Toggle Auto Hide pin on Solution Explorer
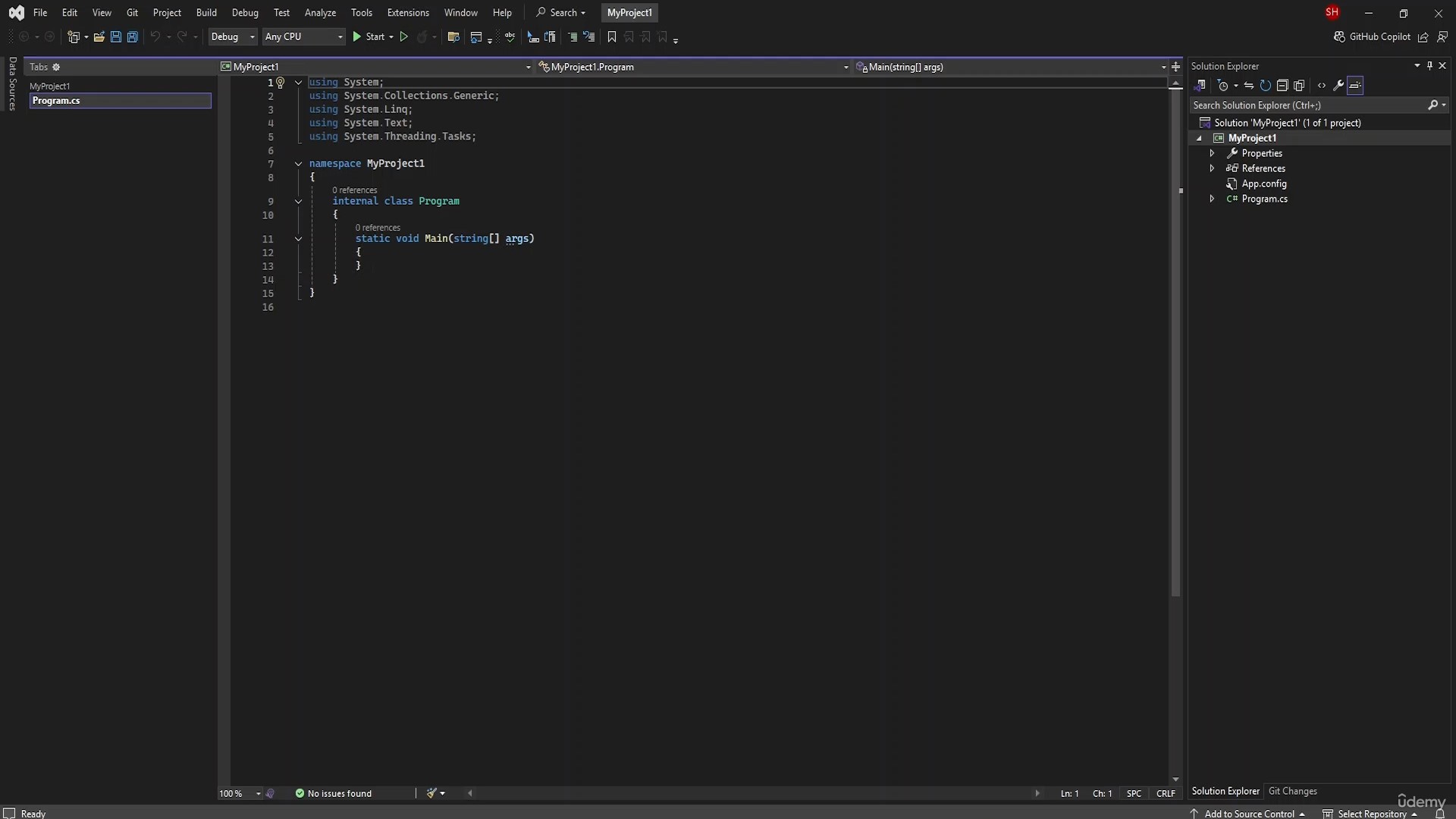 [1429, 66]
